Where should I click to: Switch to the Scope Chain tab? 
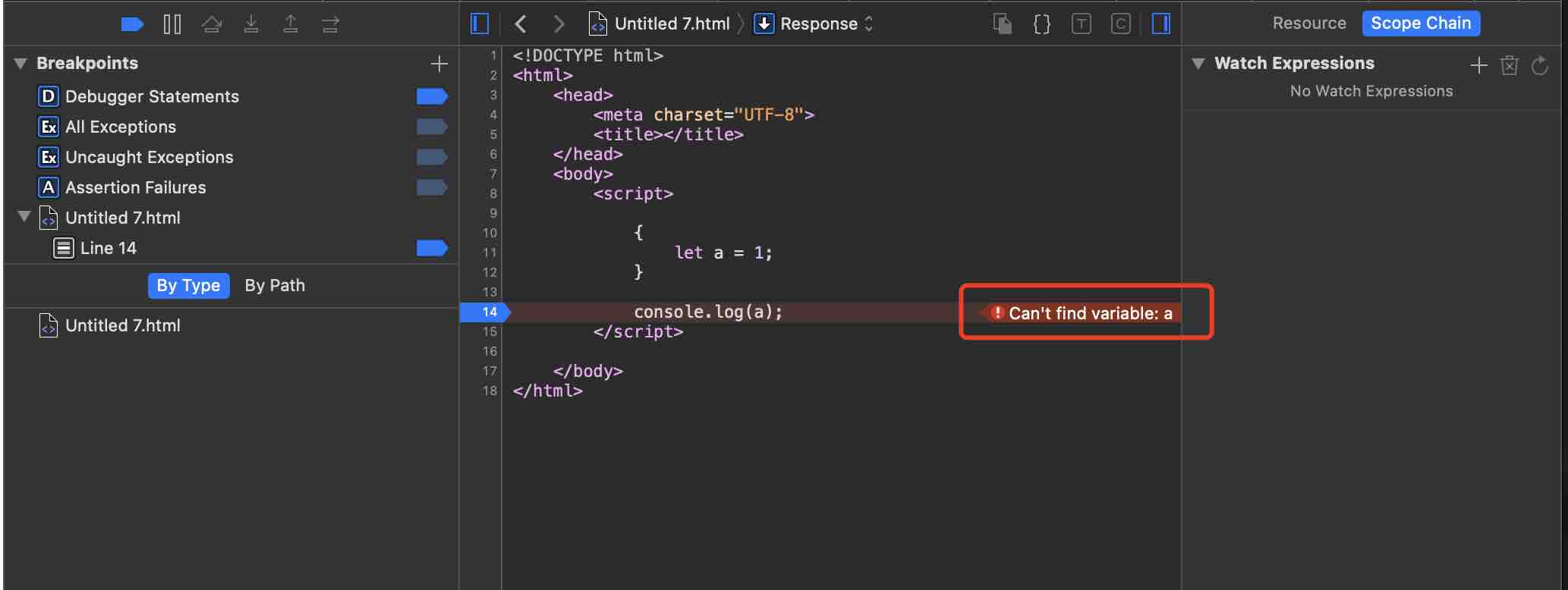tap(1421, 24)
